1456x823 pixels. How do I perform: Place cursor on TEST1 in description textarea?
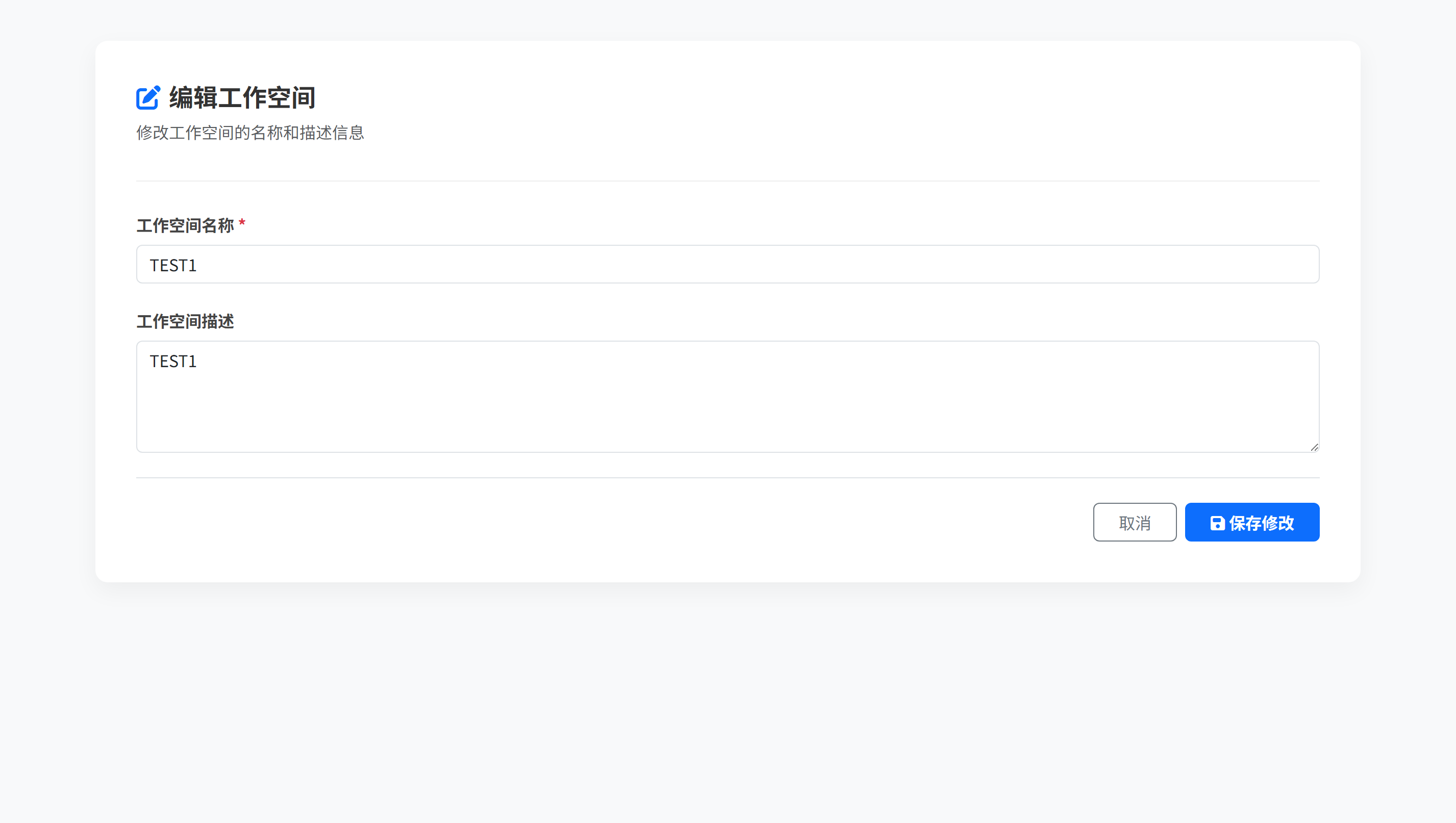pyautogui.click(x=173, y=361)
